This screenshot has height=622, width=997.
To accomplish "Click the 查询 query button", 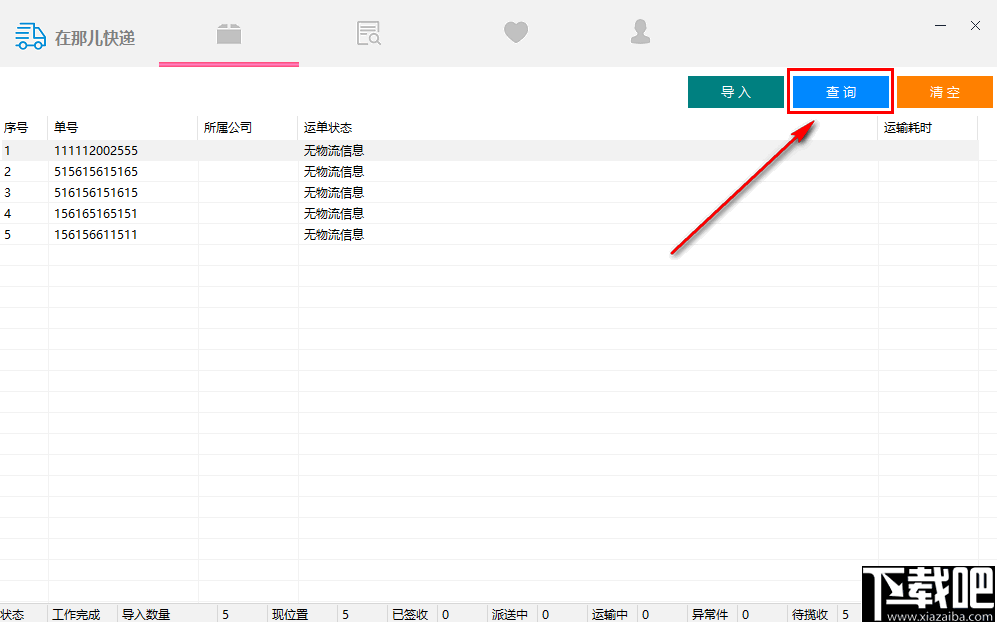I will [x=841, y=92].
